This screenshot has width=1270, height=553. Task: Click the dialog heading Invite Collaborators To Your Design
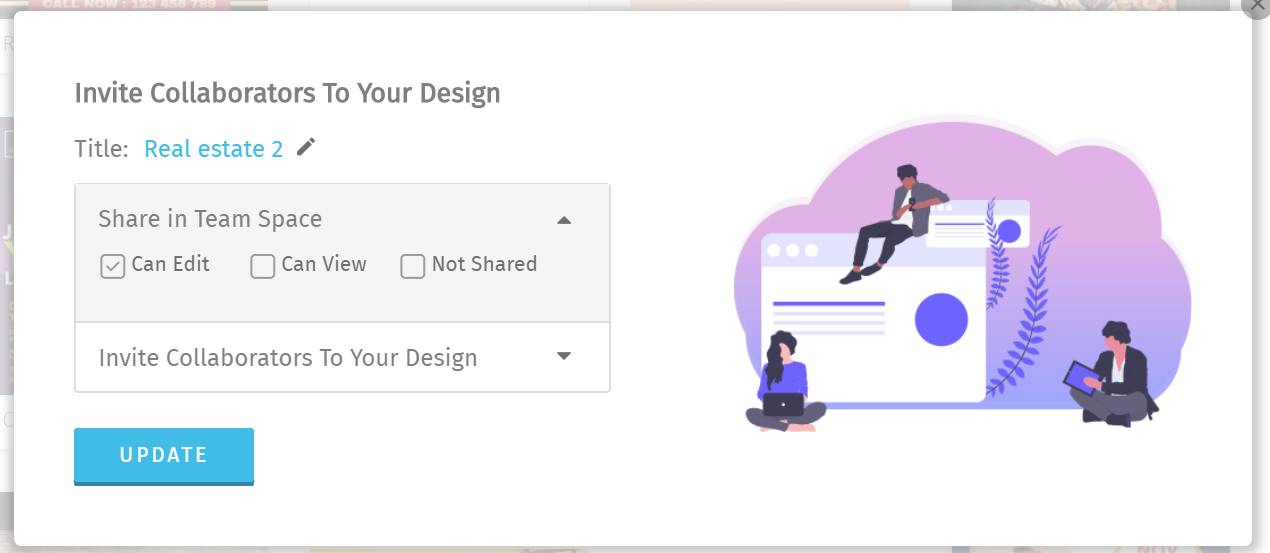point(287,94)
